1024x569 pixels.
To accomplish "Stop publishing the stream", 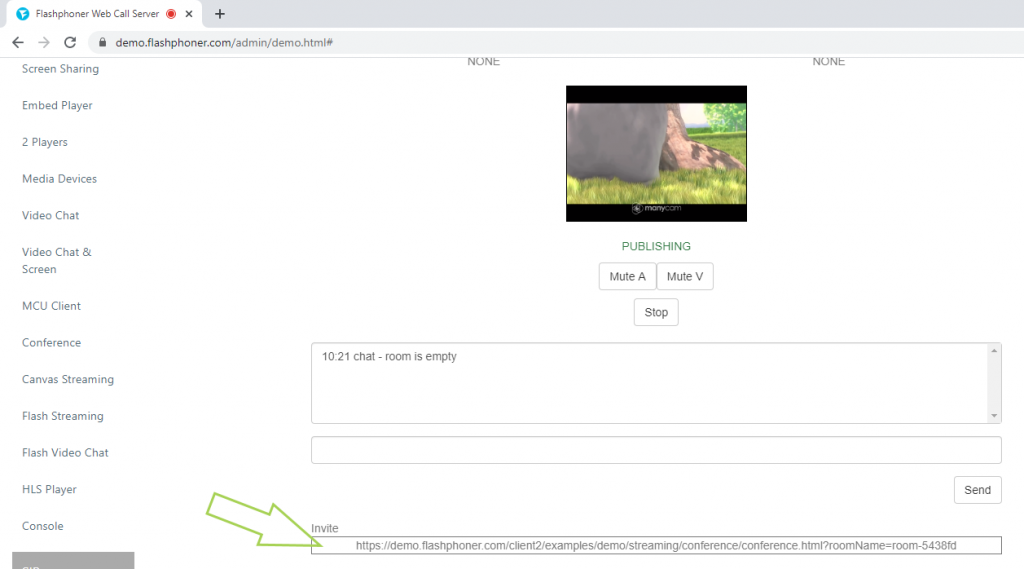I will (656, 312).
